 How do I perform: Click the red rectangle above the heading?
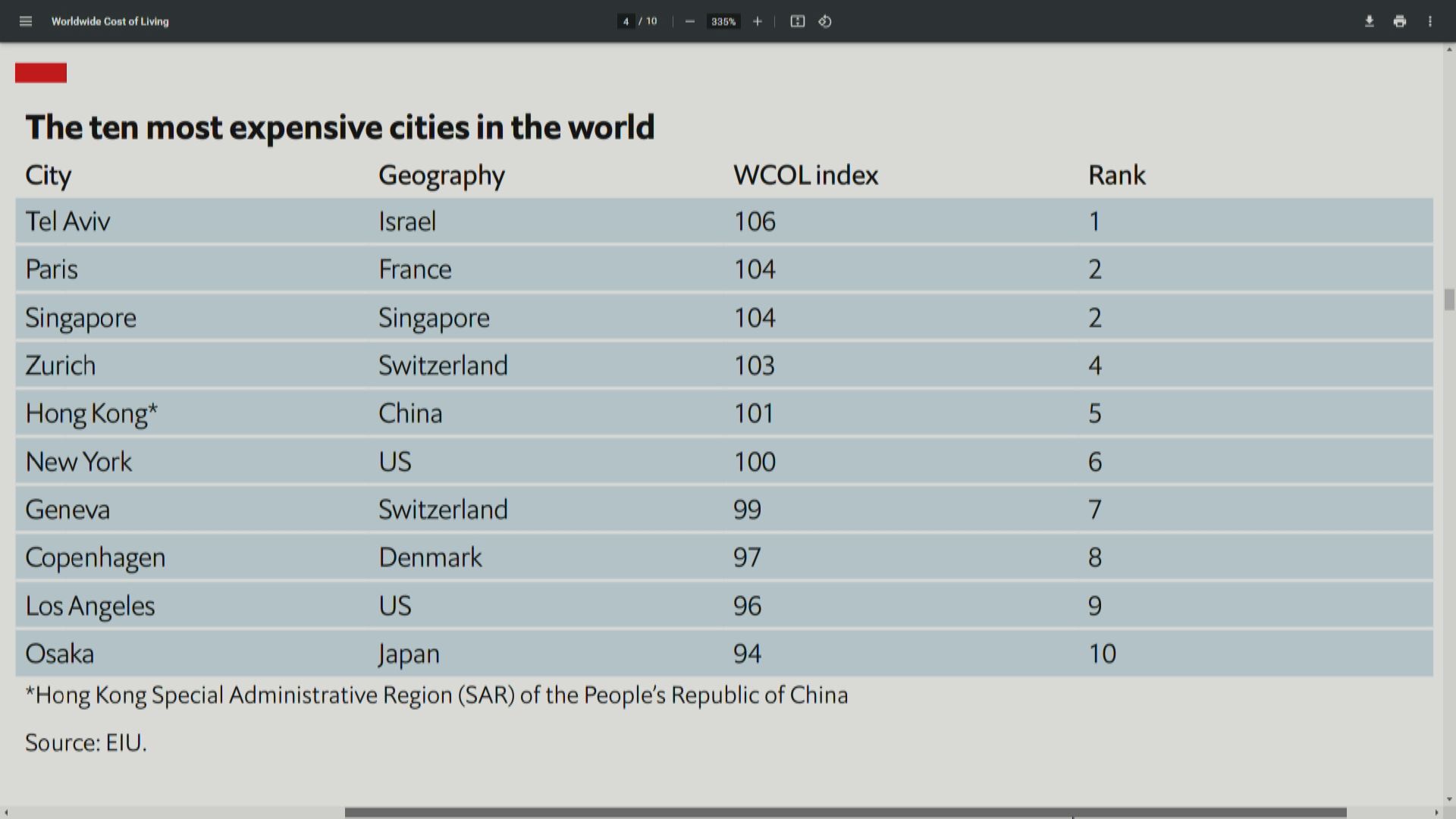41,73
